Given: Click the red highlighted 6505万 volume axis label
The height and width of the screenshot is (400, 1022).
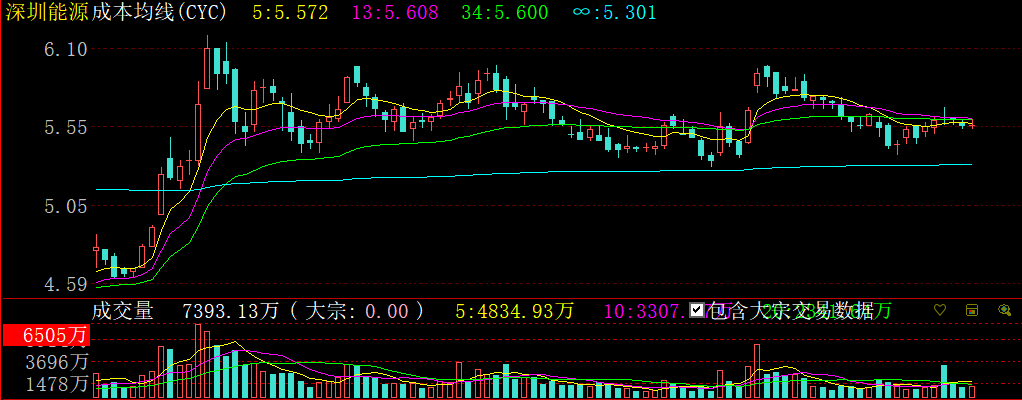Looking at the screenshot, I should click(x=46, y=337).
